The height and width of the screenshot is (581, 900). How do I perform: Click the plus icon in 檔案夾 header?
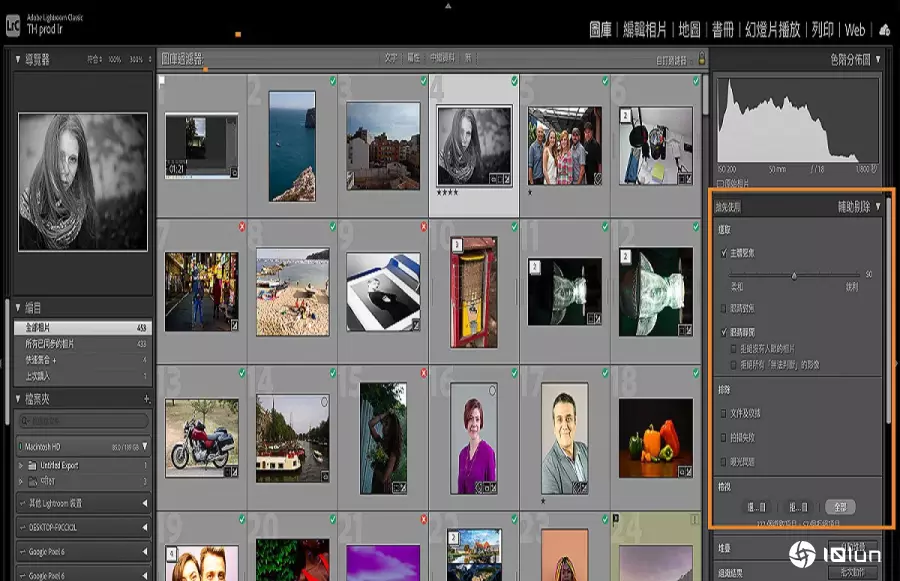click(x=146, y=399)
